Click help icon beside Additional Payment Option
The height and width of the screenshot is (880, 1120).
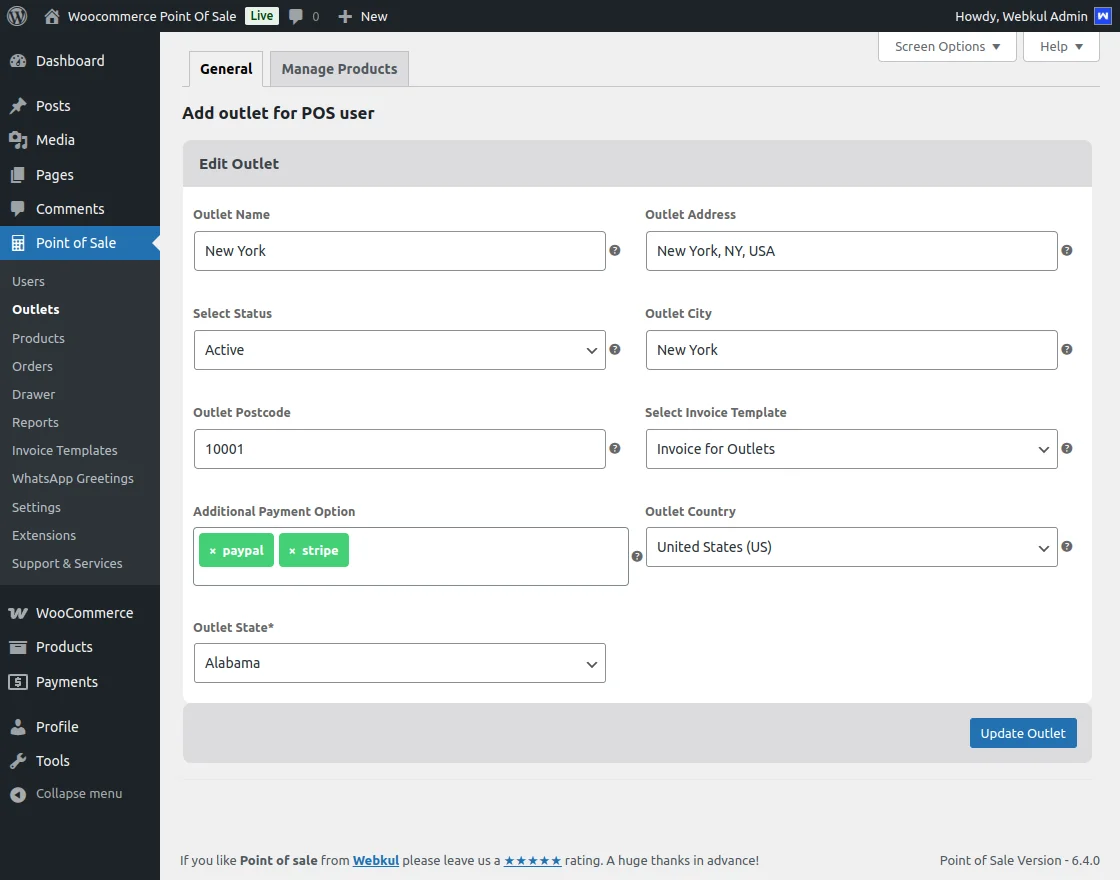(637, 556)
